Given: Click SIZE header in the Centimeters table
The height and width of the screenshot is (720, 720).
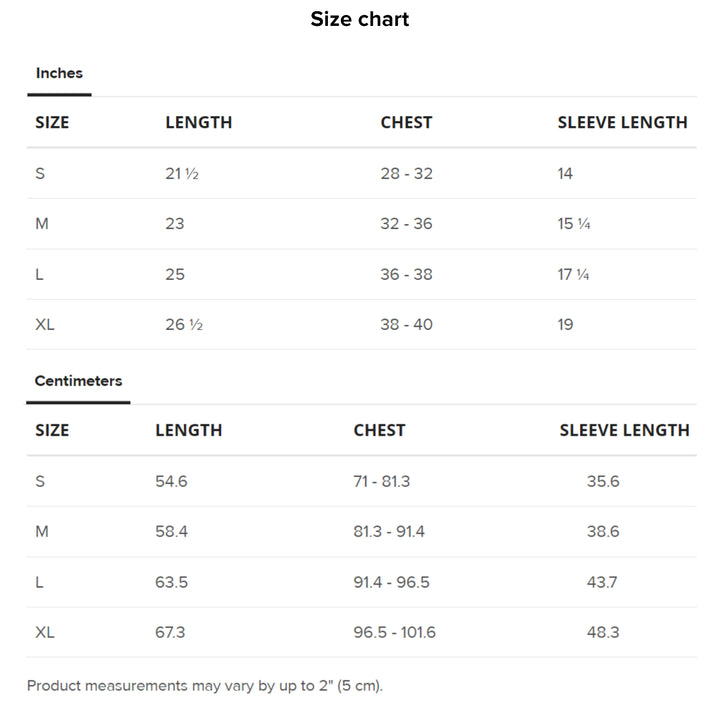Looking at the screenshot, I should [x=52, y=430].
